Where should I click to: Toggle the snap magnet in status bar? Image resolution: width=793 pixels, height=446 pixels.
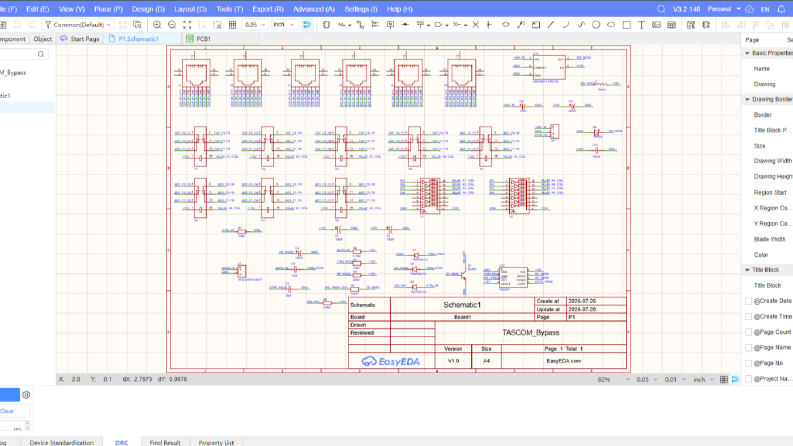735,379
